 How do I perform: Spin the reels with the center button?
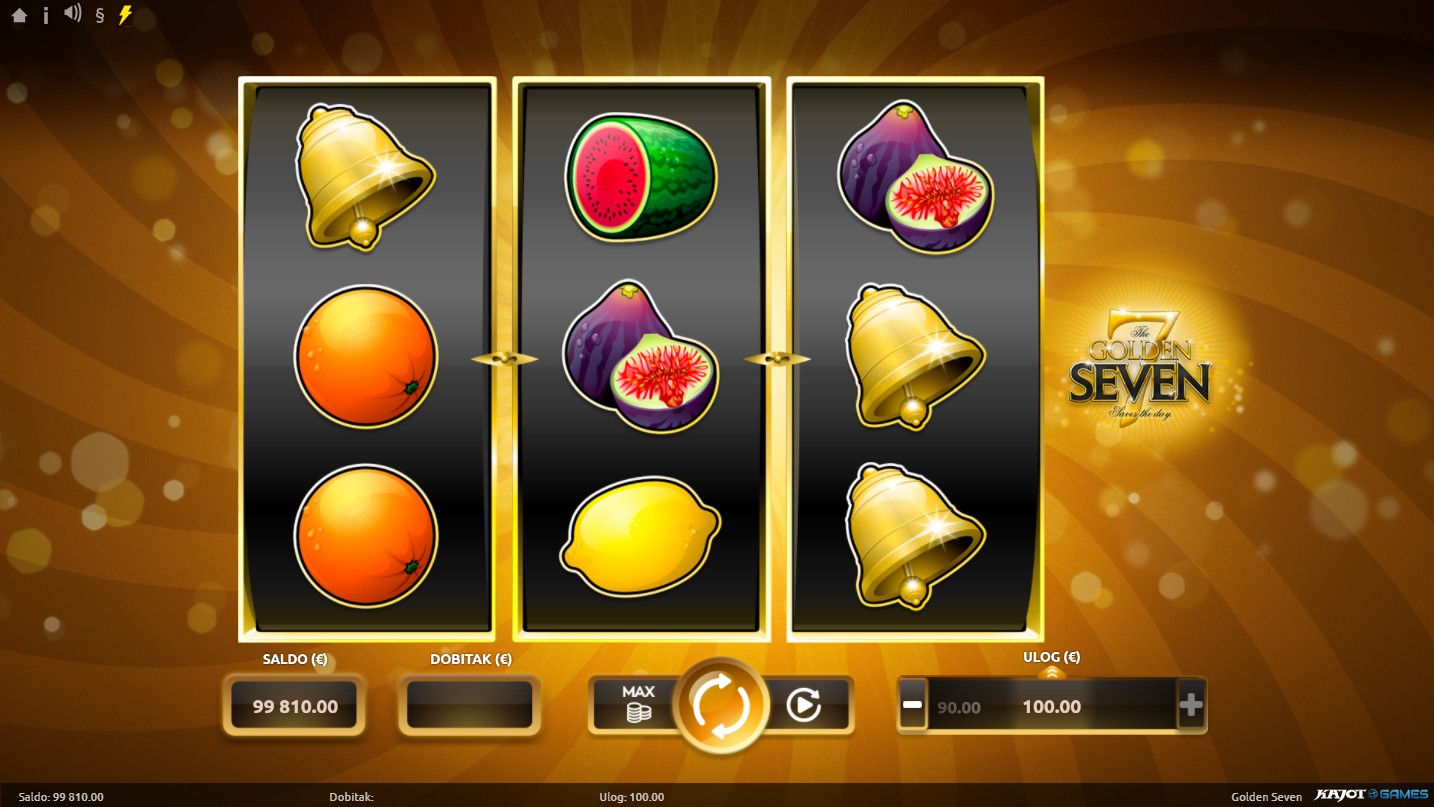[x=720, y=706]
